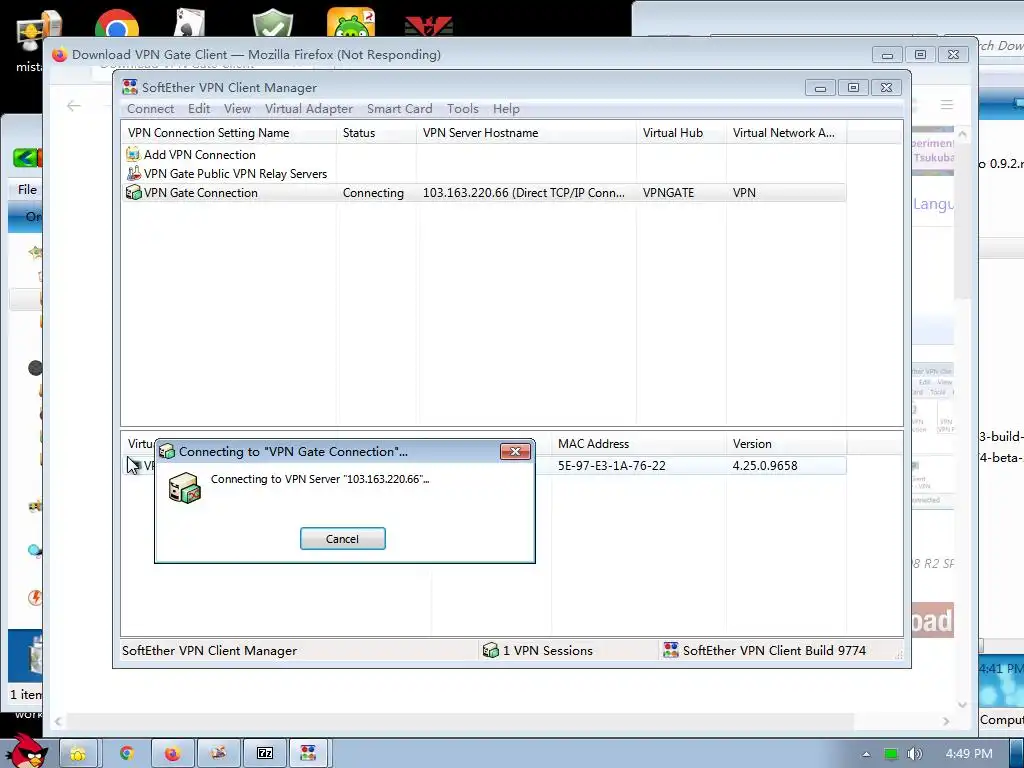Click the 1 VPN Sessions status icon

[x=490, y=650]
